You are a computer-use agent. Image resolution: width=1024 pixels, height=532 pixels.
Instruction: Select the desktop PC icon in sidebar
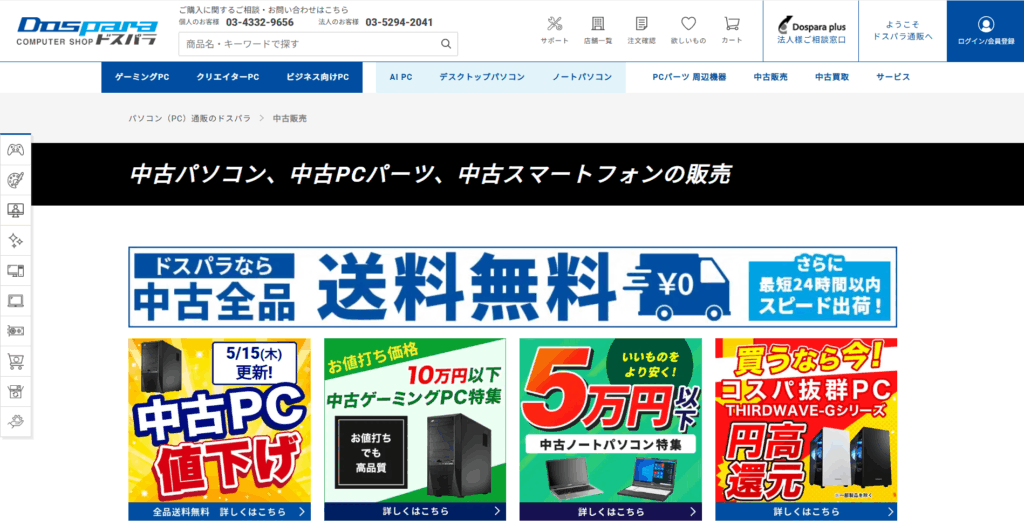[16, 270]
